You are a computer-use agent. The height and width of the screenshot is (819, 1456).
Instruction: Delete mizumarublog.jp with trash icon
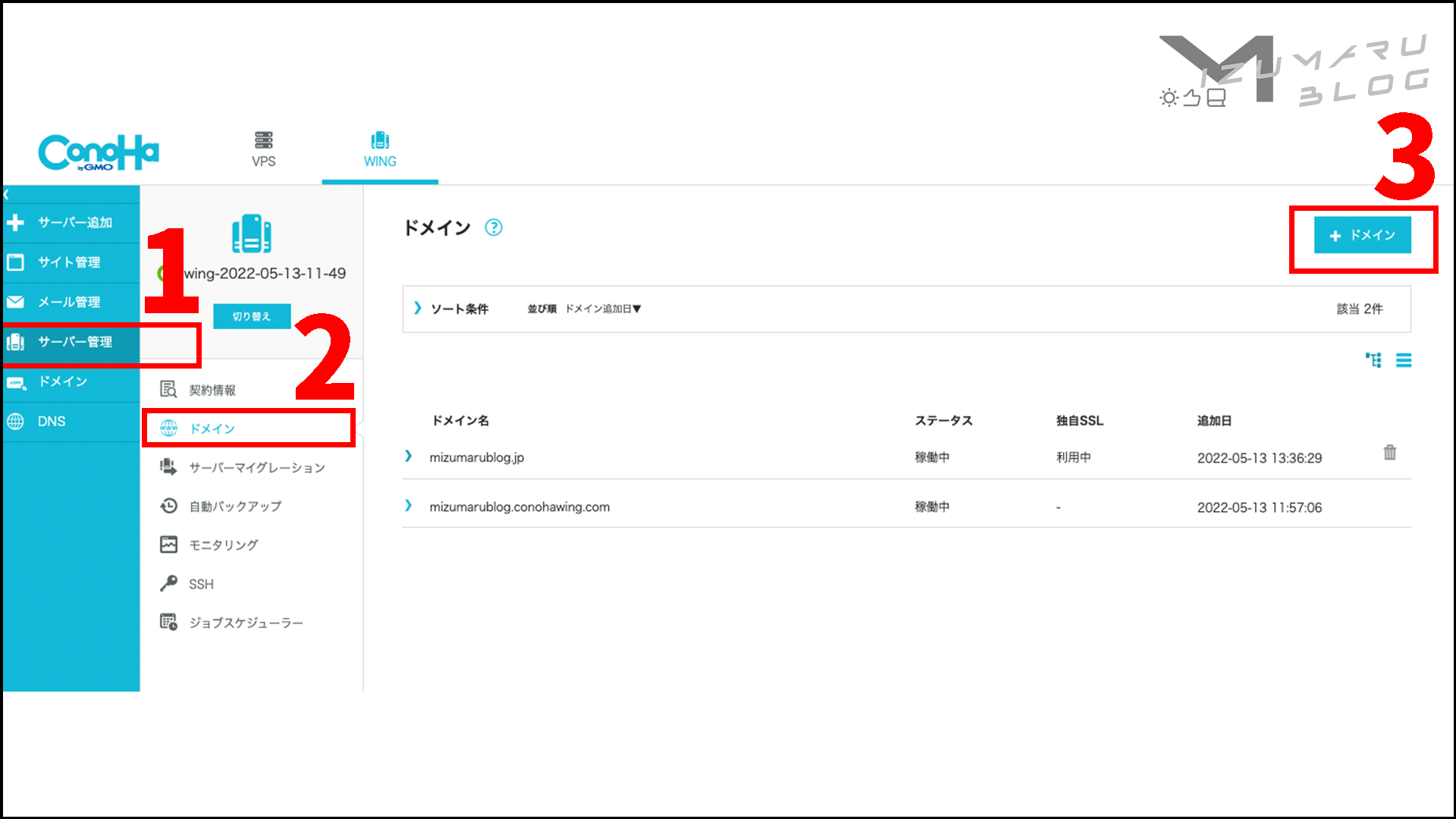click(1389, 452)
